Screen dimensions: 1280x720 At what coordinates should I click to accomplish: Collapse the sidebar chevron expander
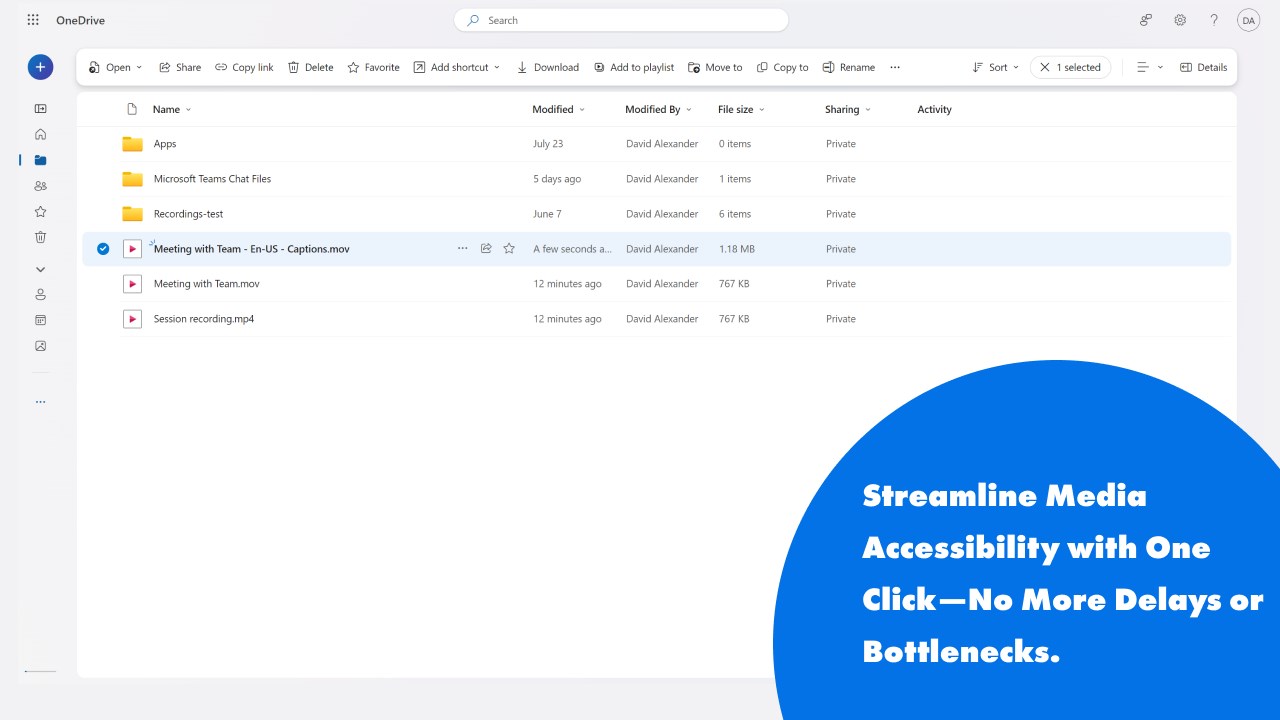click(x=40, y=269)
